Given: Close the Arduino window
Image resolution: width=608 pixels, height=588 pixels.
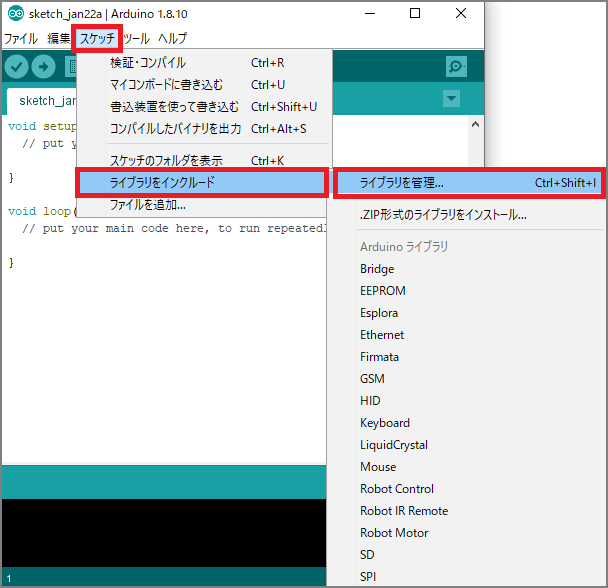Looking at the screenshot, I should point(461,13).
